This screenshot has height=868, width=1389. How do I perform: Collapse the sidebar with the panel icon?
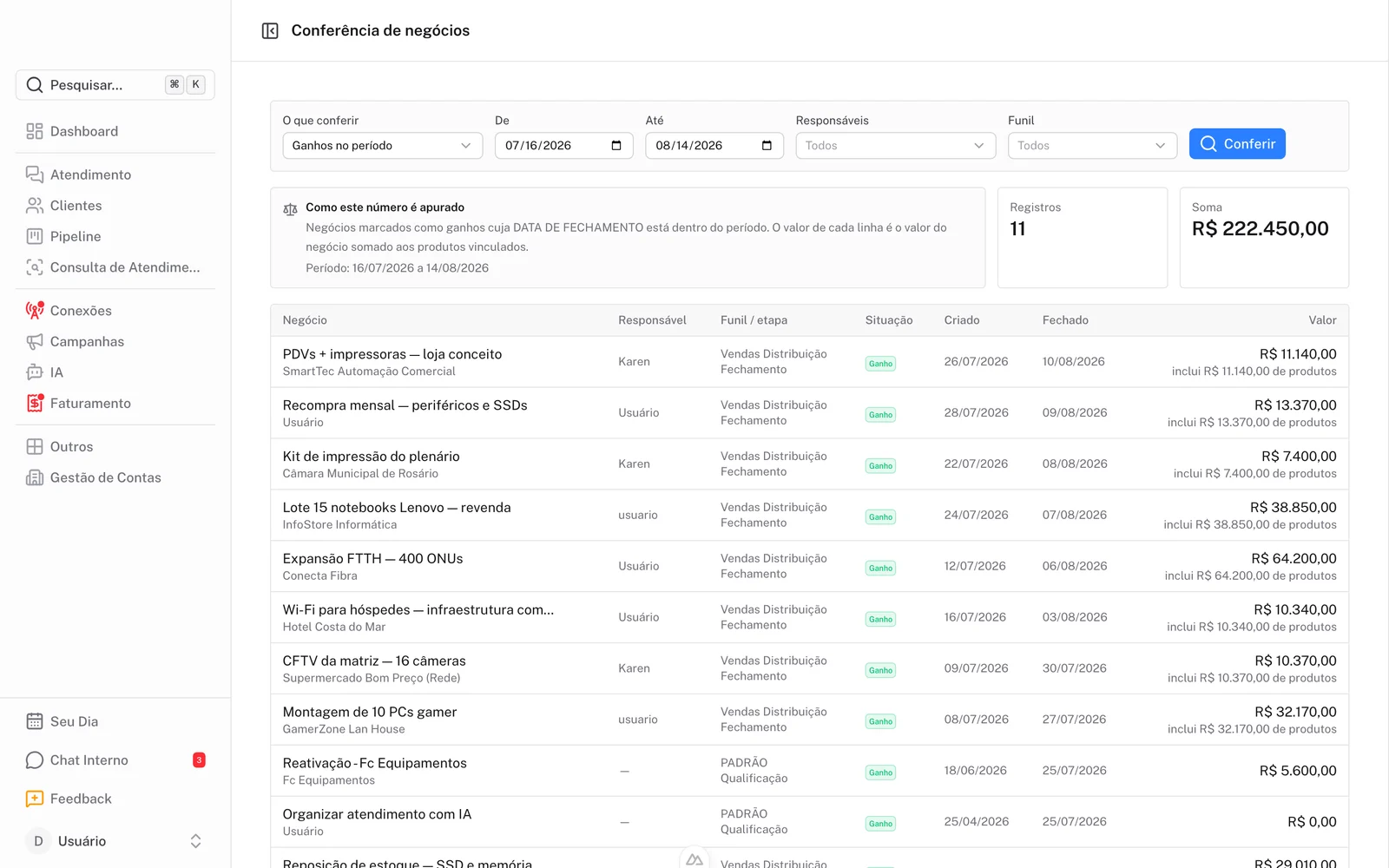[x=270, y=31]
